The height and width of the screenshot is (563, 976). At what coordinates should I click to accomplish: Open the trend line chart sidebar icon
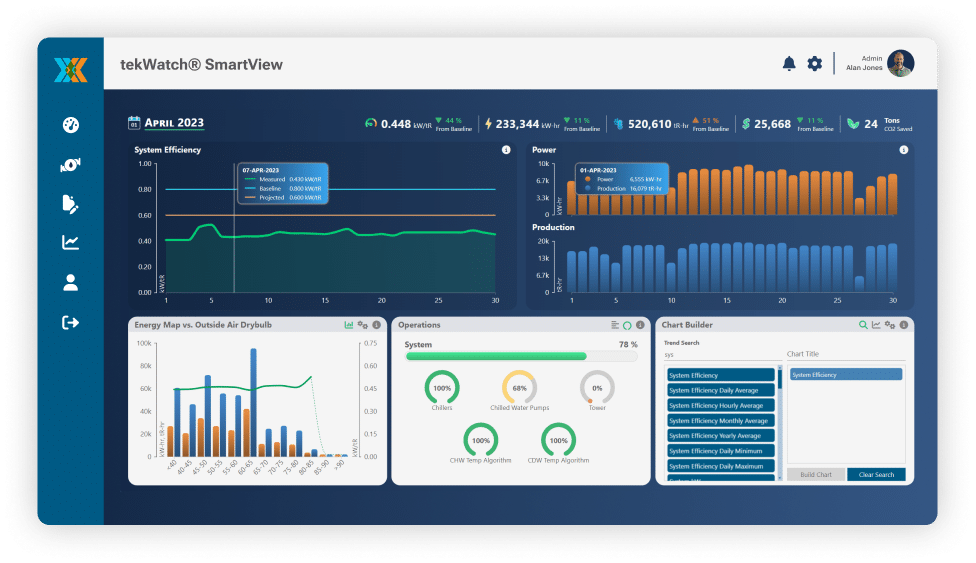pyautogui.click(x=70, y=242)
